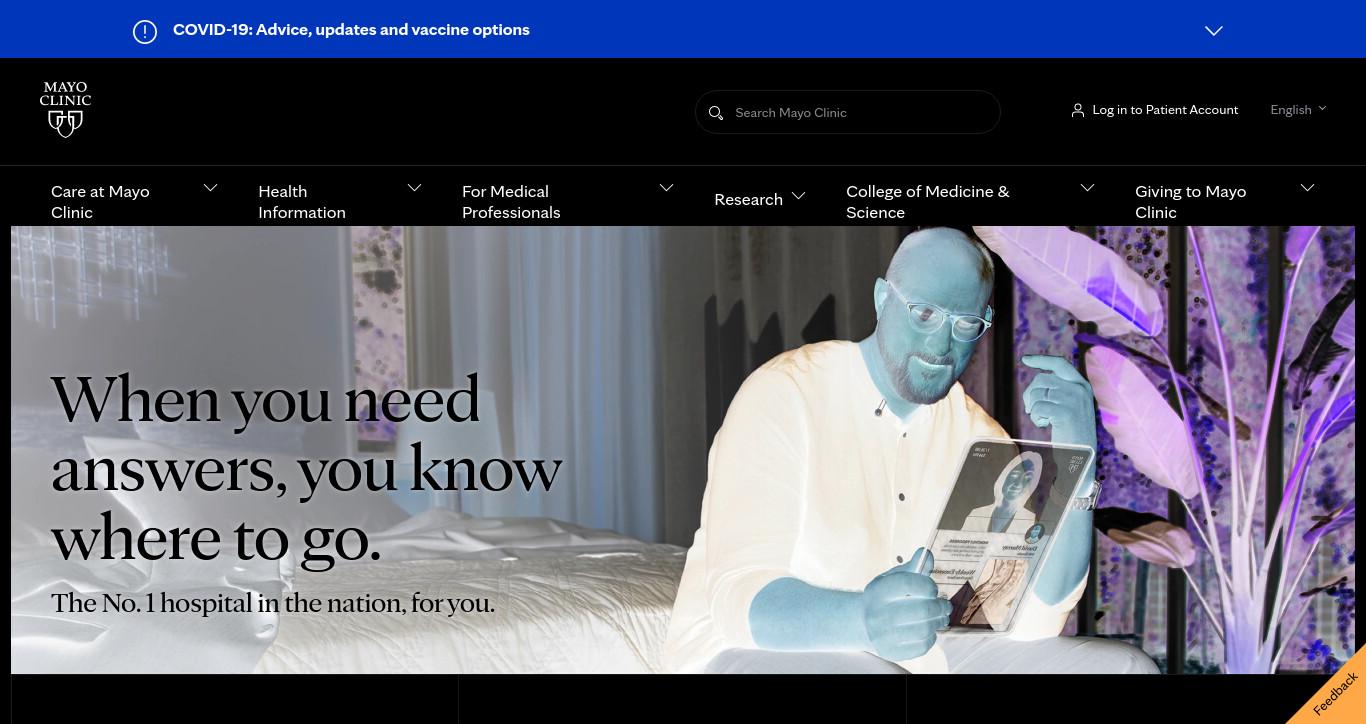Screen dimensions: 1366x724
Task: Open Giving to Mayo Clinic menu
Action: [1190, 201]
